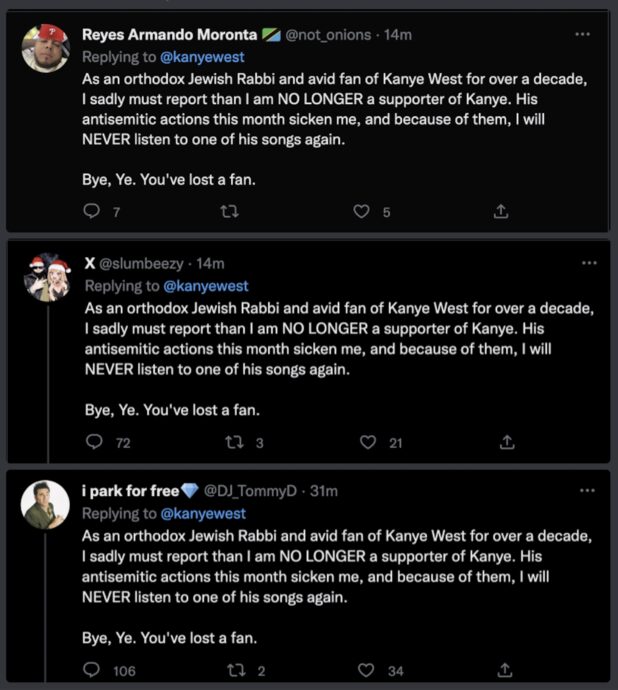Reply to the 'i park for free' tweet
Image resolution: width=618 pixels, height=690 pixels.
click(x=93, y=670)
